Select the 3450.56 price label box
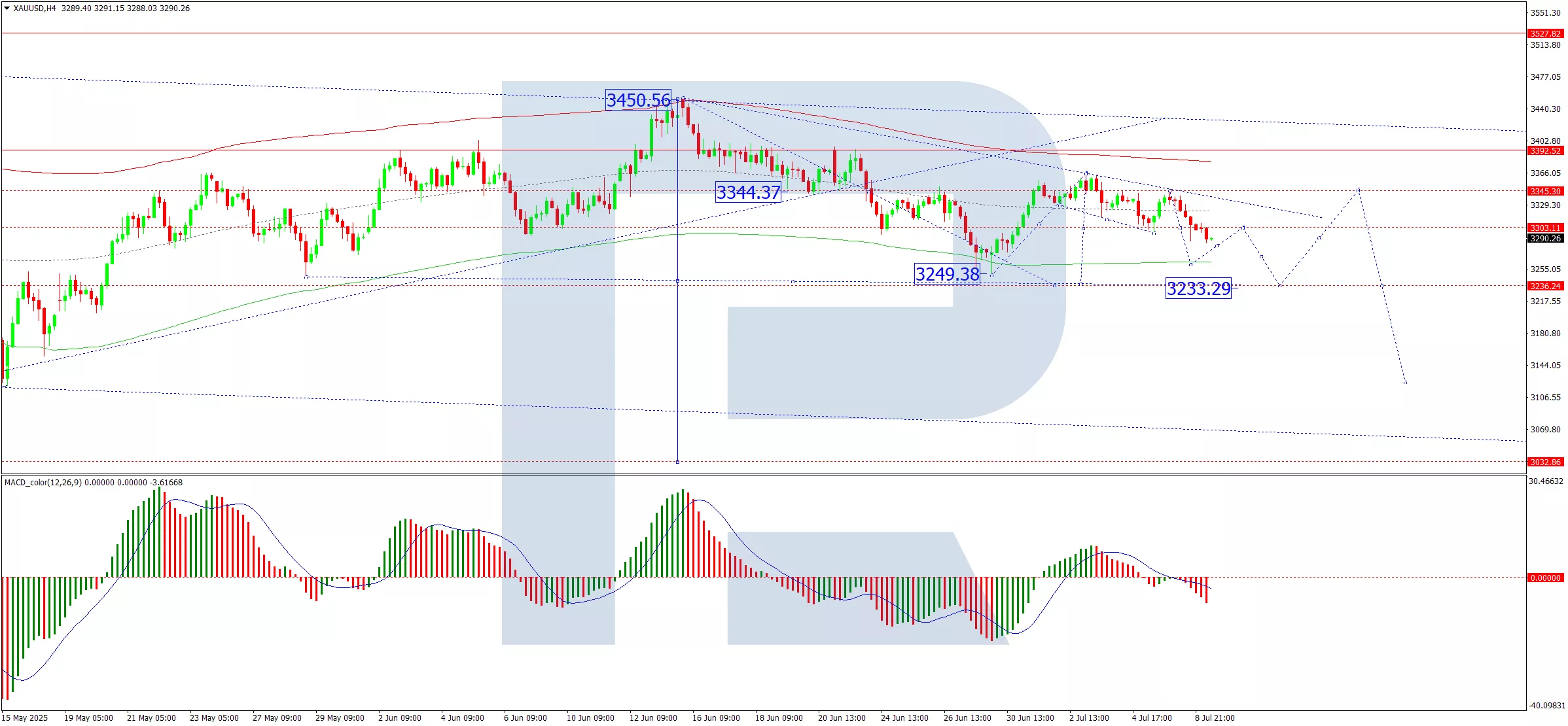The width and height of the screenshot is (1568, 726). [638, 100]
